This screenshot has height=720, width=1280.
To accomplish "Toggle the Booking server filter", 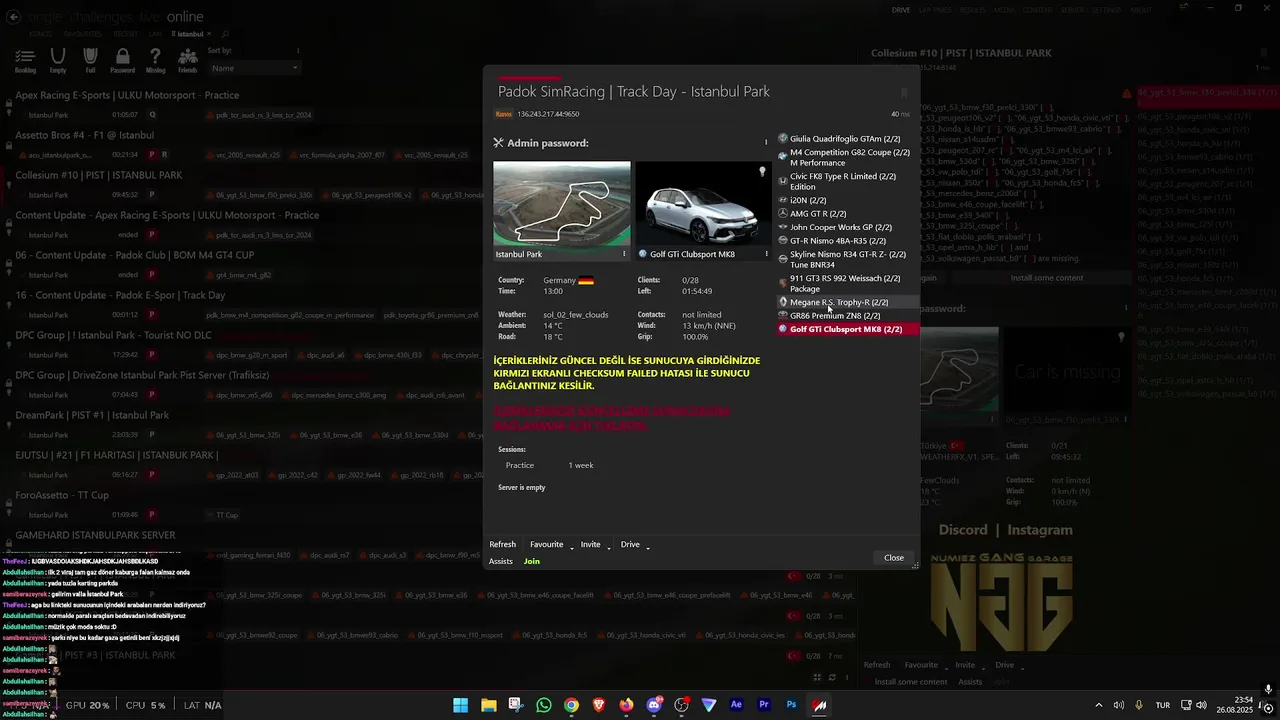I will (25, 61).
